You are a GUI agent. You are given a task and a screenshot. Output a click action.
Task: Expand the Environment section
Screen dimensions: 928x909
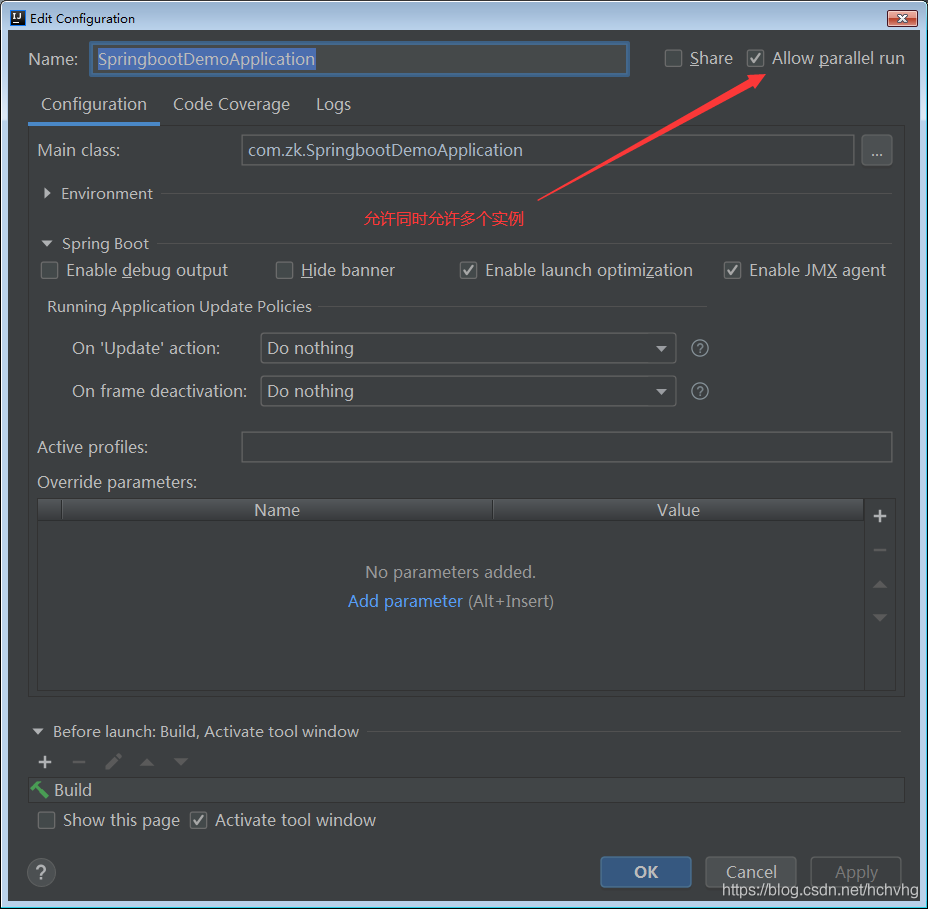[47, 194]
